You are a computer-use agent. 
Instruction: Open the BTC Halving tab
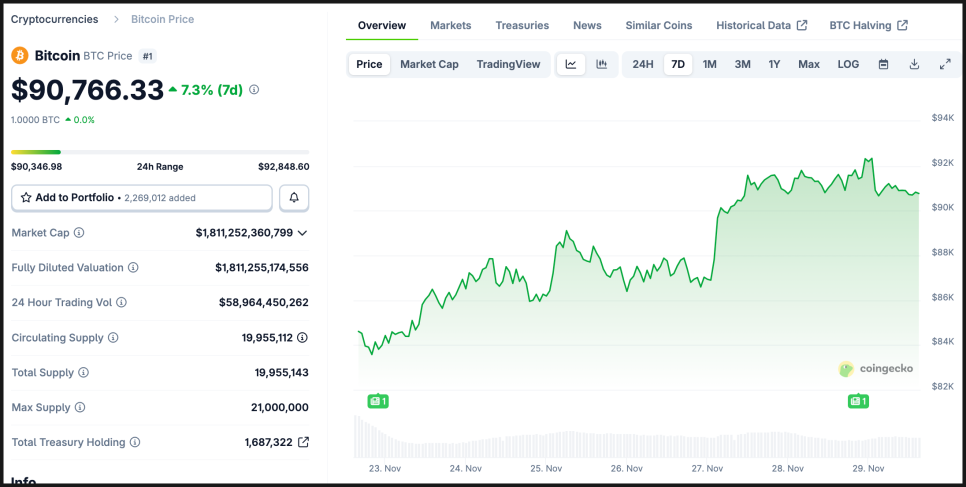868,25
